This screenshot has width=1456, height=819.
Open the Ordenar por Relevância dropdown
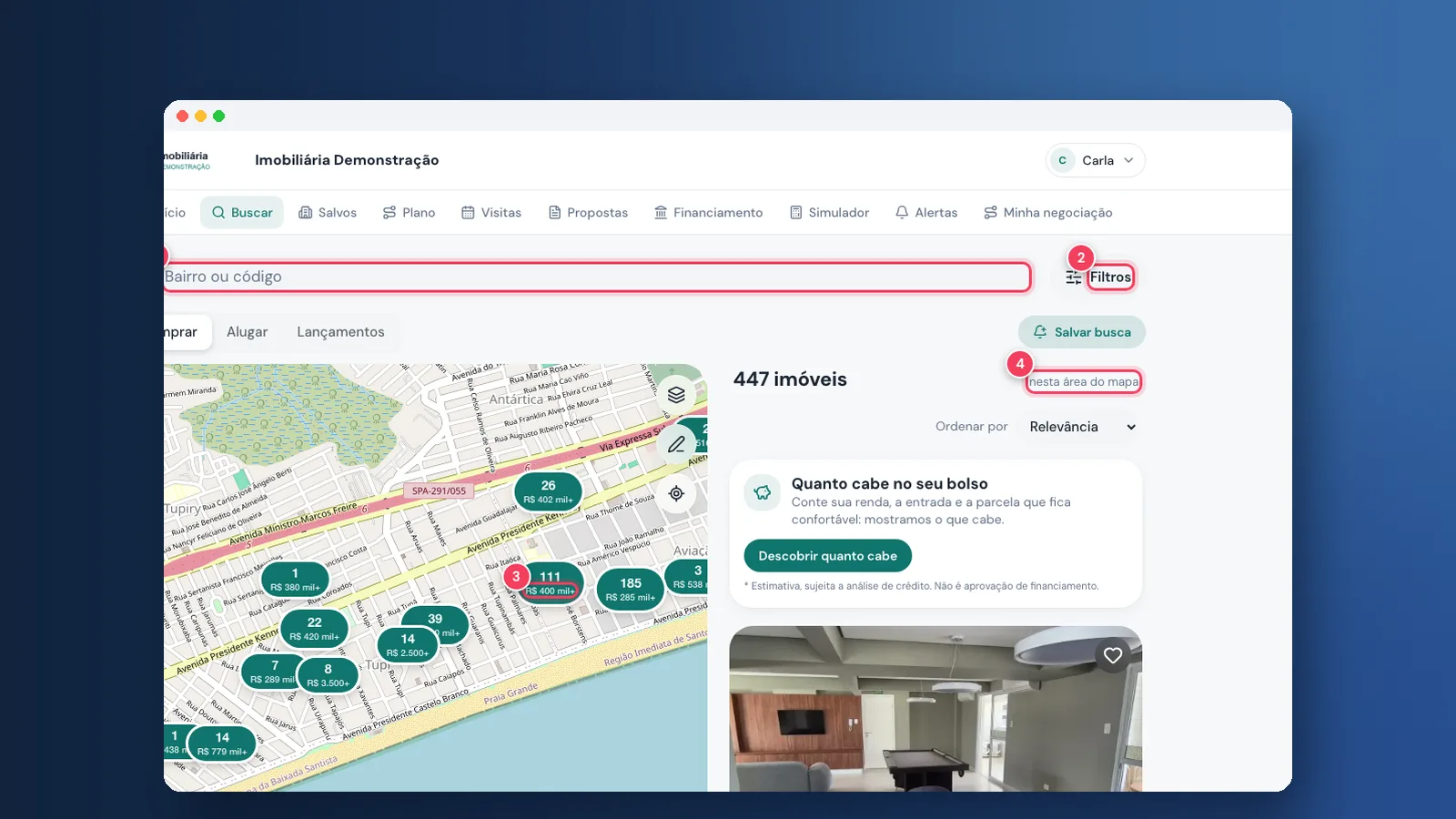point(1082,427)
